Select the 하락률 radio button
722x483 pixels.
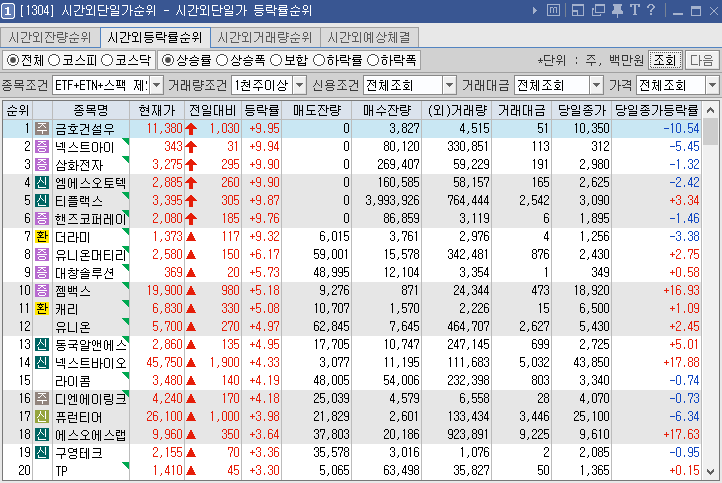tap(319, 60)
